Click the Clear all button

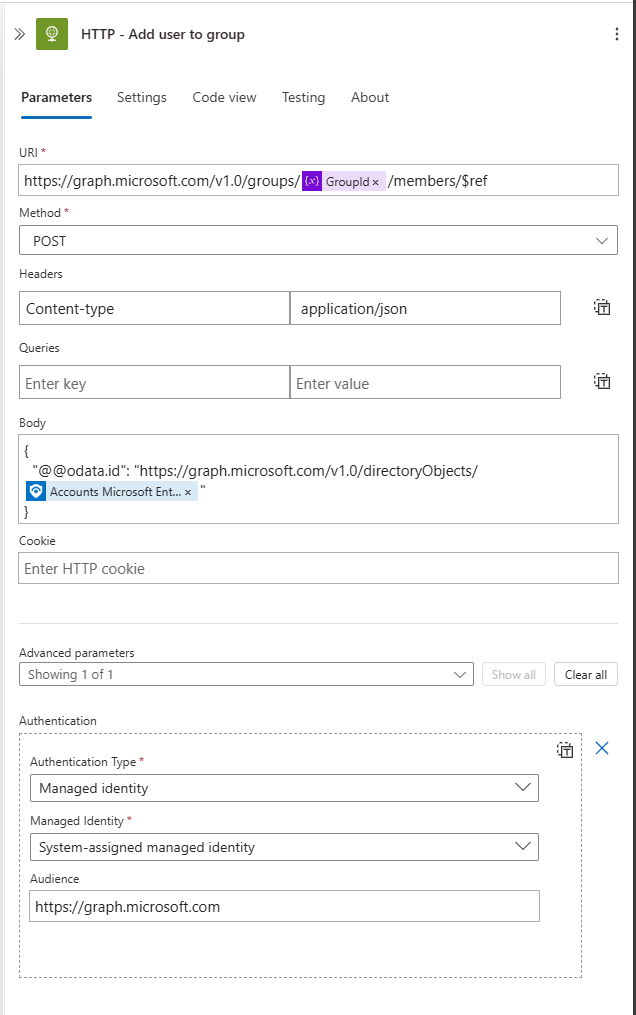click(x=586, y=674)
